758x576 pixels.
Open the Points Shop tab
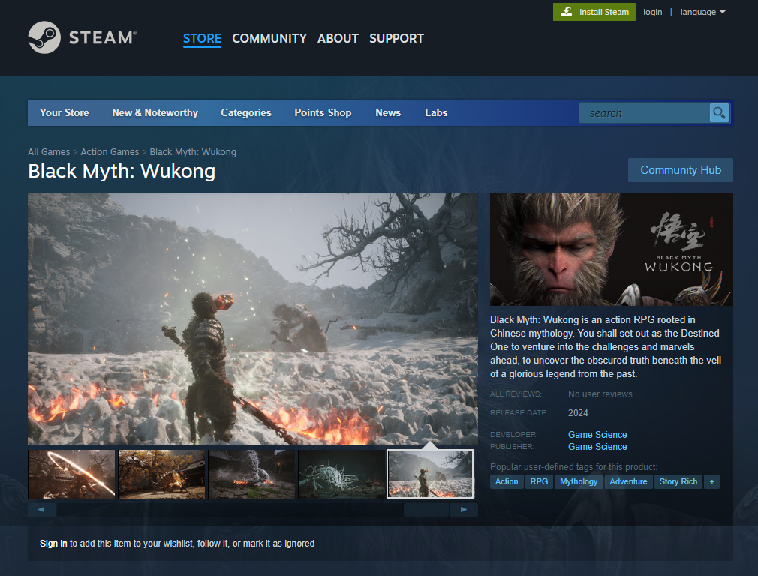pyautogui.click(x=323, y=113)
